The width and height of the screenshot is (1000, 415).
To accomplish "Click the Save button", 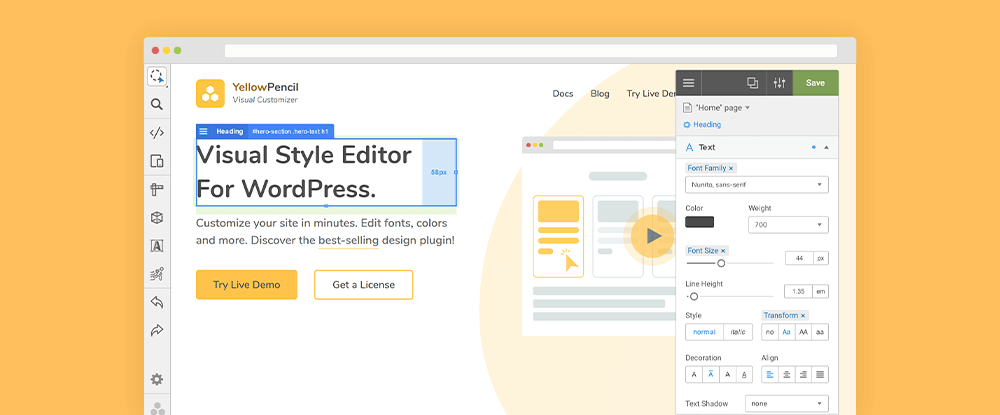I will [x=815, y=83].
